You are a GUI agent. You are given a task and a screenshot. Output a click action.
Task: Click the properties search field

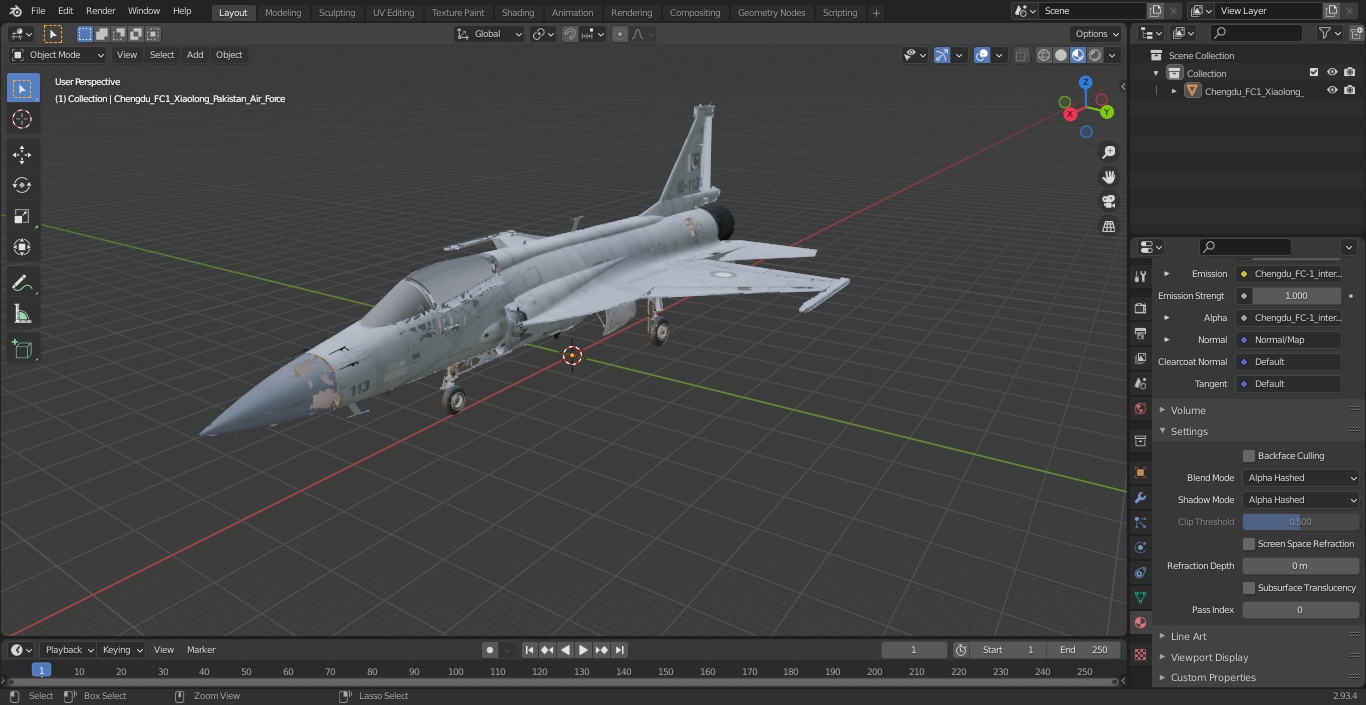click(x=1245, y=247)
